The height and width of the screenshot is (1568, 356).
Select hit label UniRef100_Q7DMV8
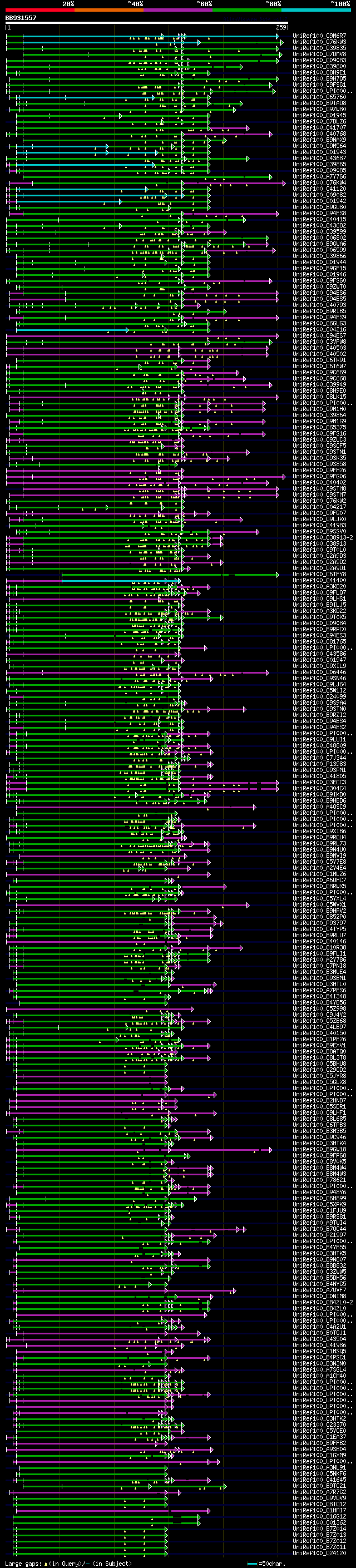tap(319, 54)
